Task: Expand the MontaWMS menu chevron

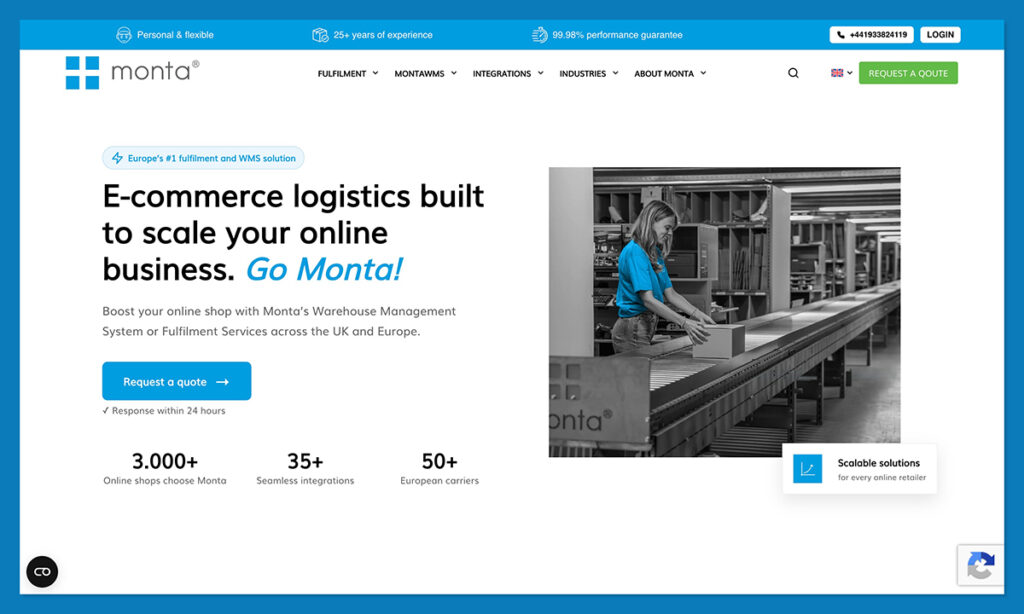Action: click(454, 73)
